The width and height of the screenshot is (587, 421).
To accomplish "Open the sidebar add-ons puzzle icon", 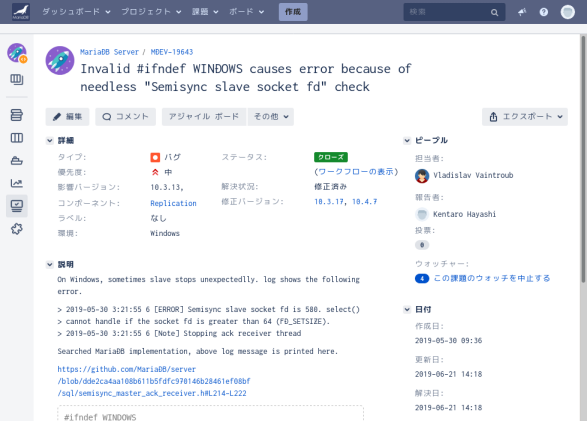I will coord(17,229).
